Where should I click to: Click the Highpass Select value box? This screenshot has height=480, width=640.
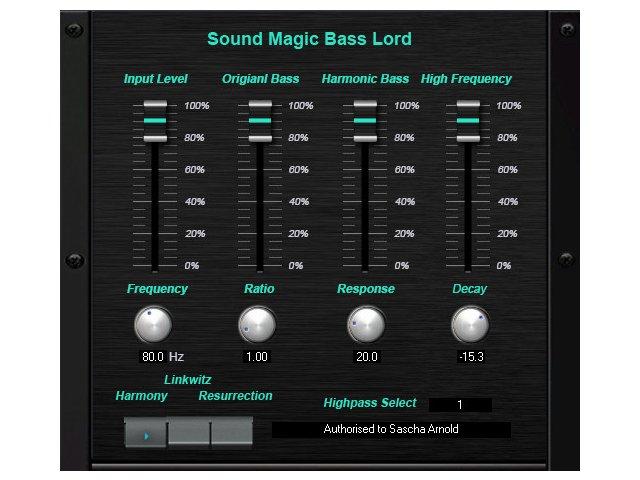460,405
